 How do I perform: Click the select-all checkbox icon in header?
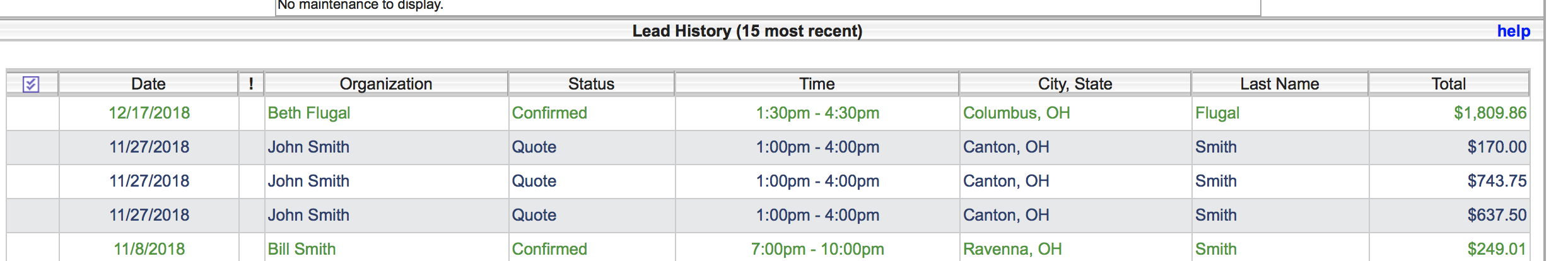tap(31, 84)
